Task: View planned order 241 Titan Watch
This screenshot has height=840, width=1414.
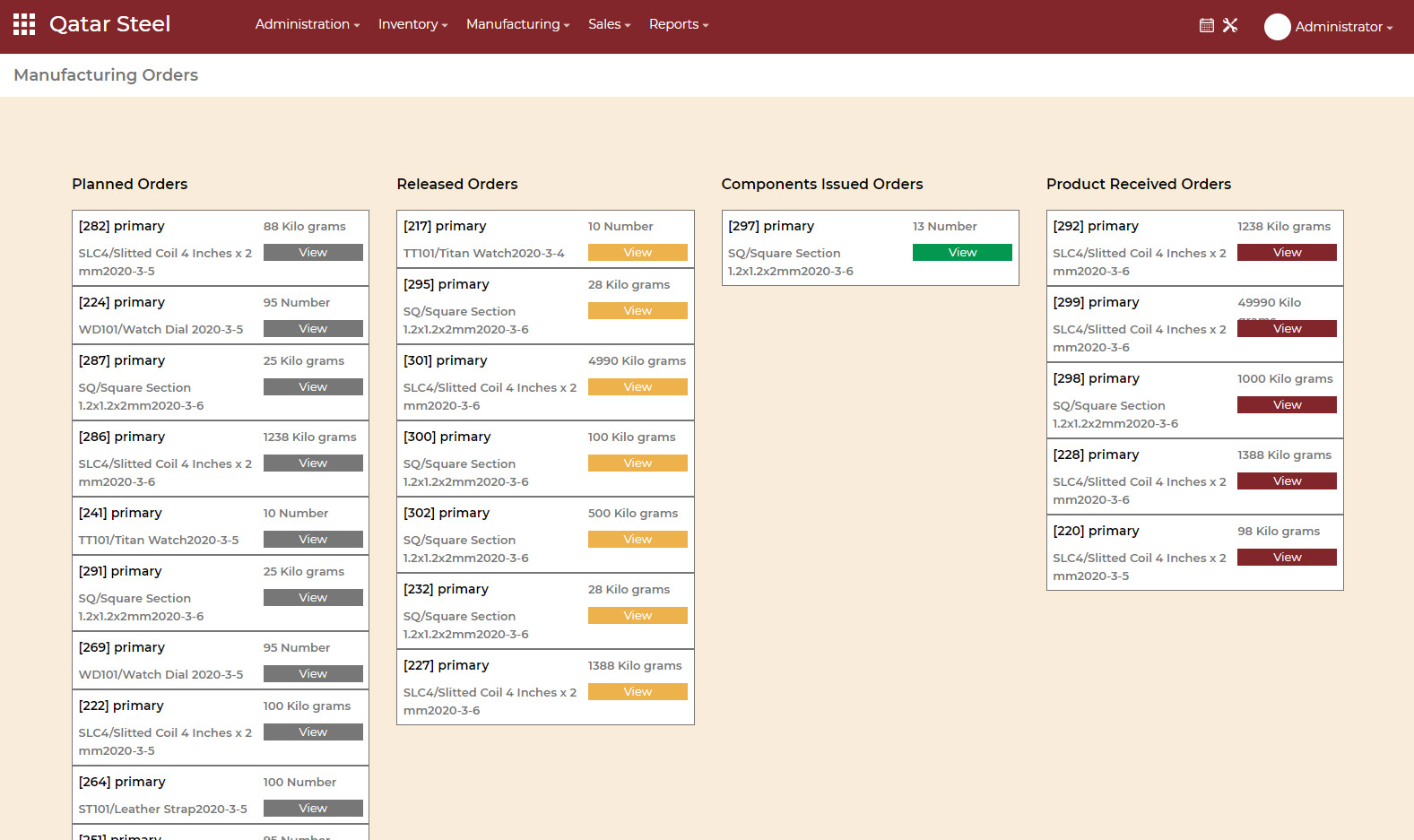Action: coord(313,540)
